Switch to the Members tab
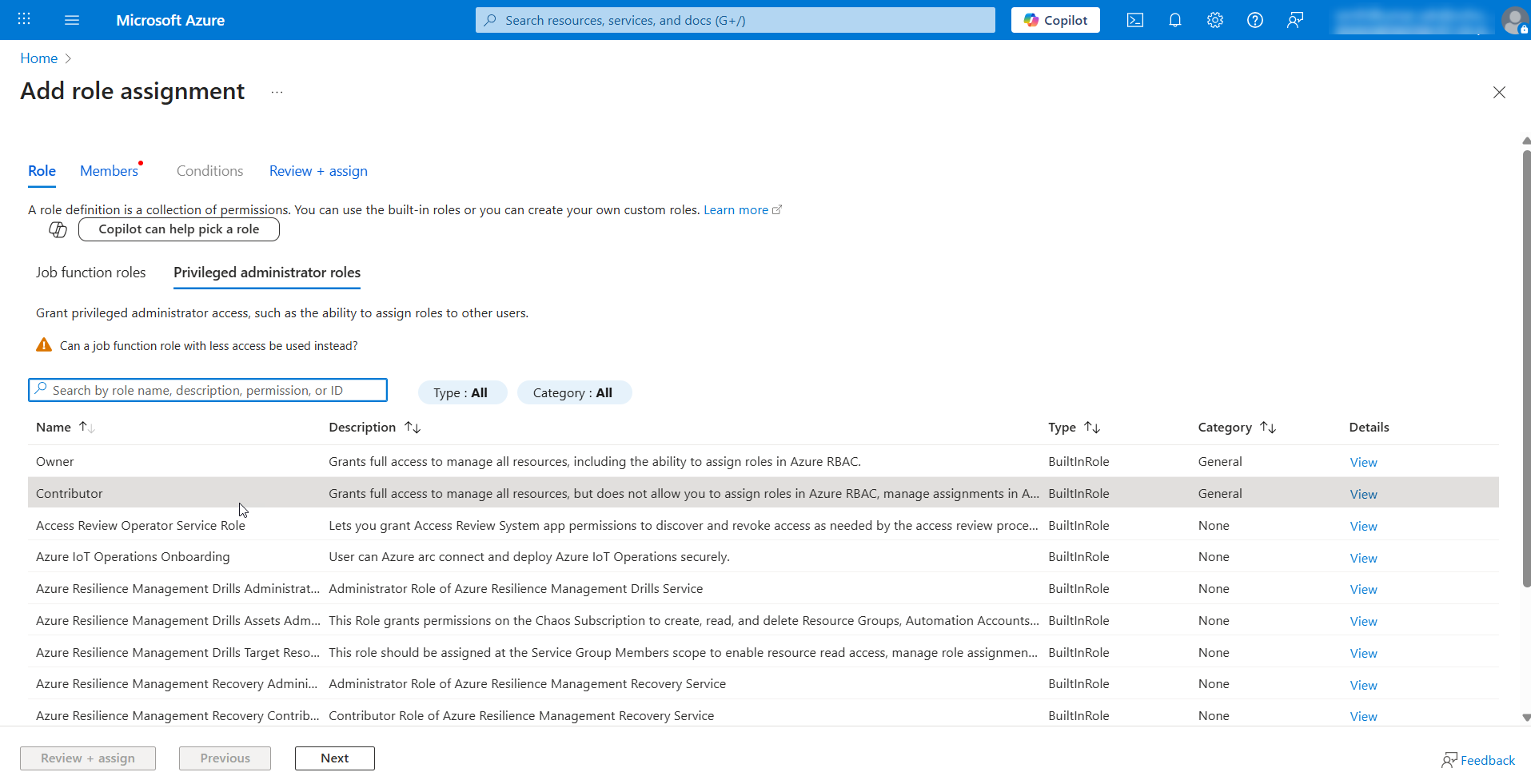Viewport: 1531px width, 784px height. tap(109, 170)
